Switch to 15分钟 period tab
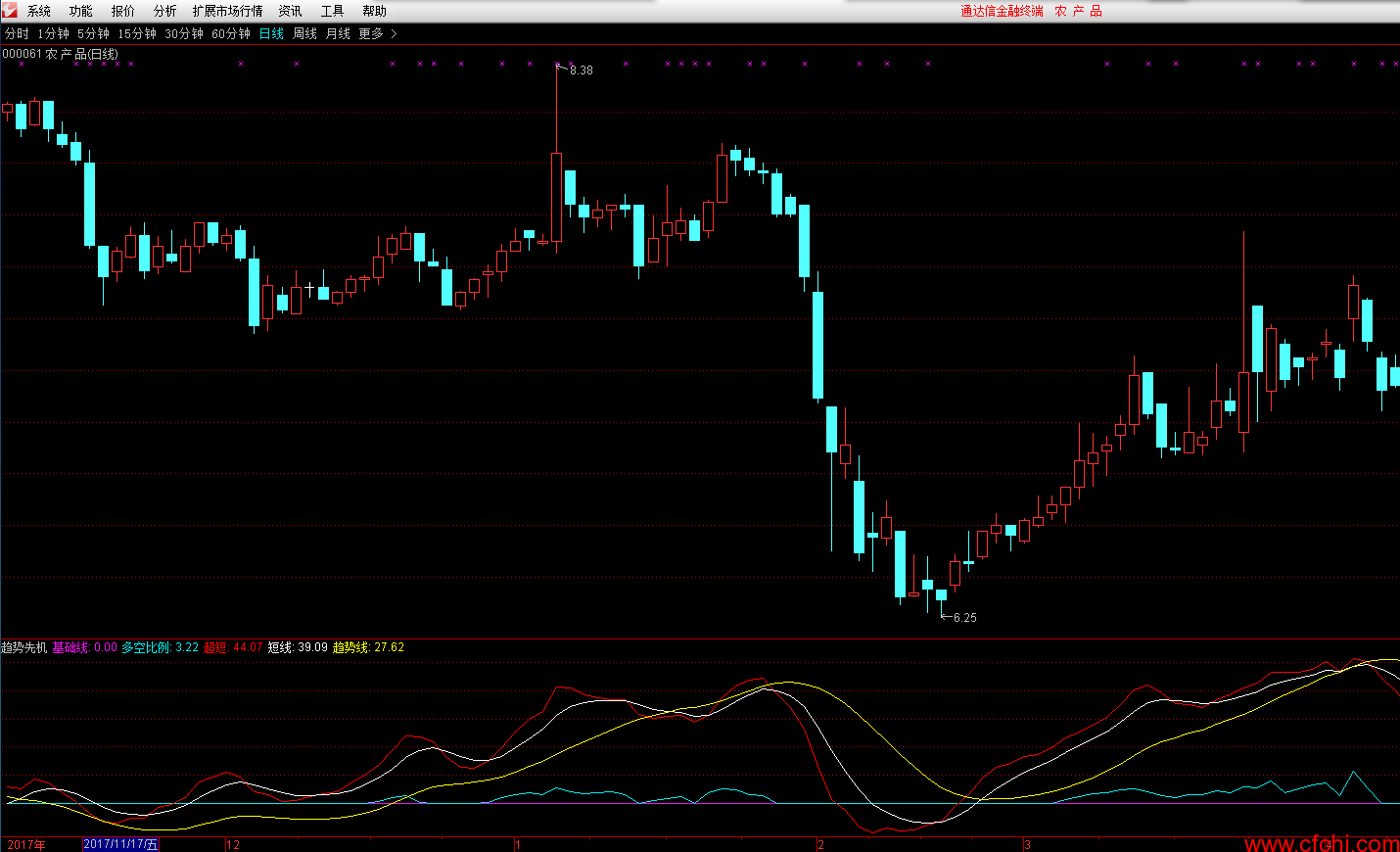 click(137, 33)
